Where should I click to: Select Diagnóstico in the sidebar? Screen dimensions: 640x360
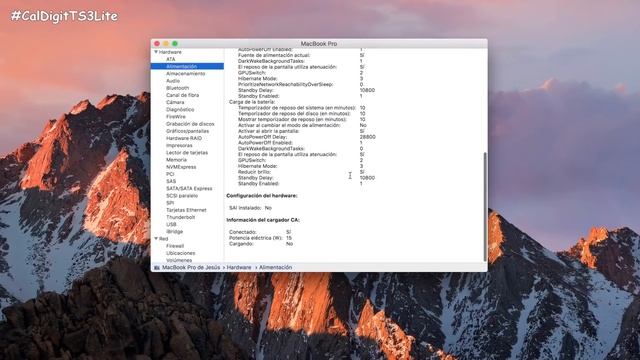(x=180, y=109)
